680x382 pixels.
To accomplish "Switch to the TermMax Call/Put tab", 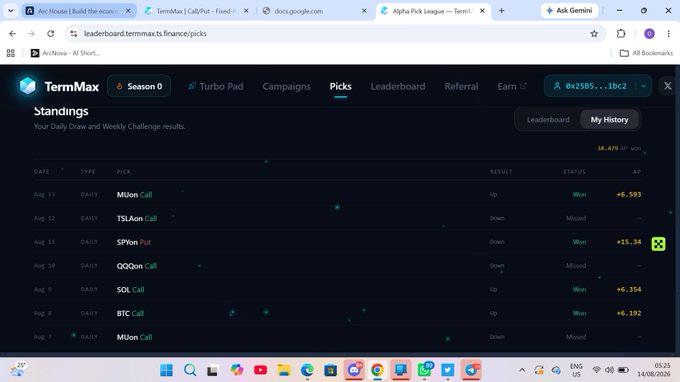I will click(x=197, y=11).
